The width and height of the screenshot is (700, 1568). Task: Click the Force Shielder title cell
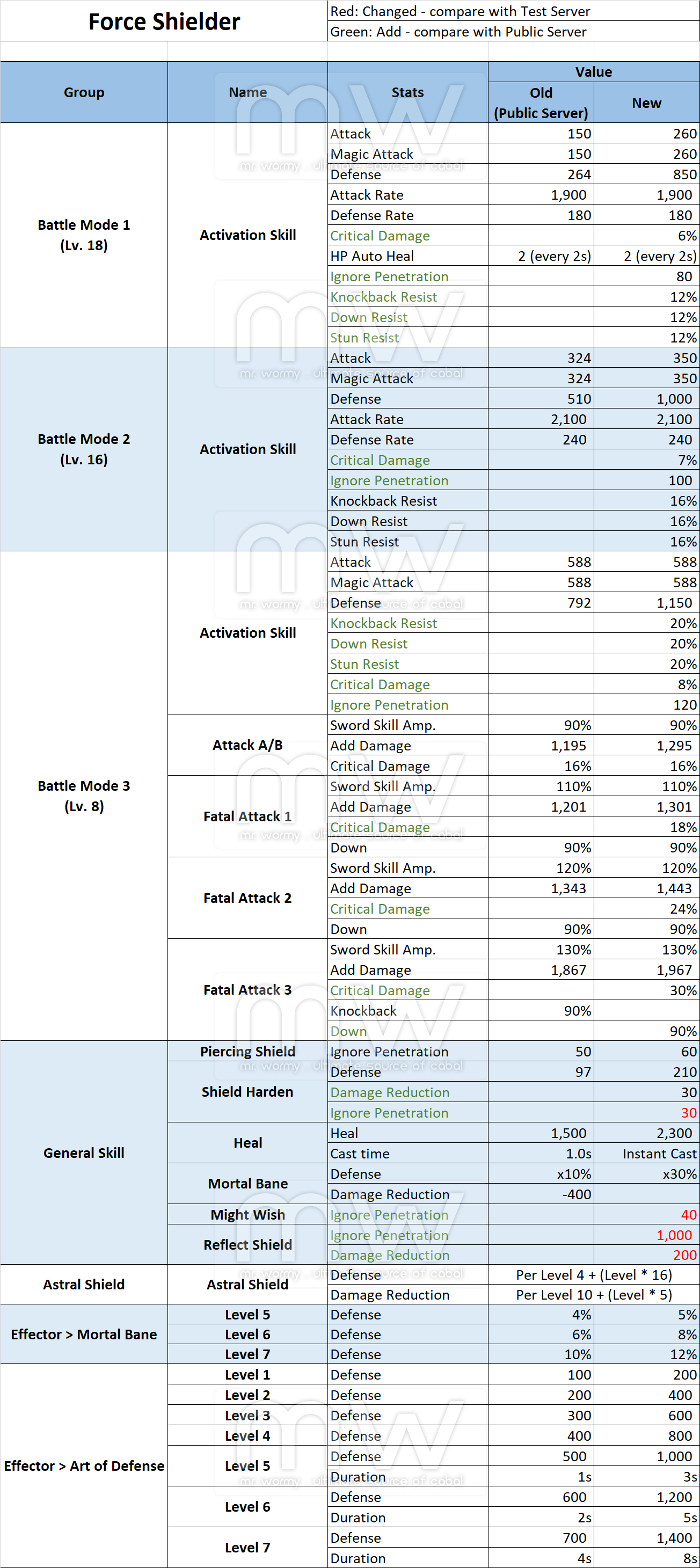[164, 21]
